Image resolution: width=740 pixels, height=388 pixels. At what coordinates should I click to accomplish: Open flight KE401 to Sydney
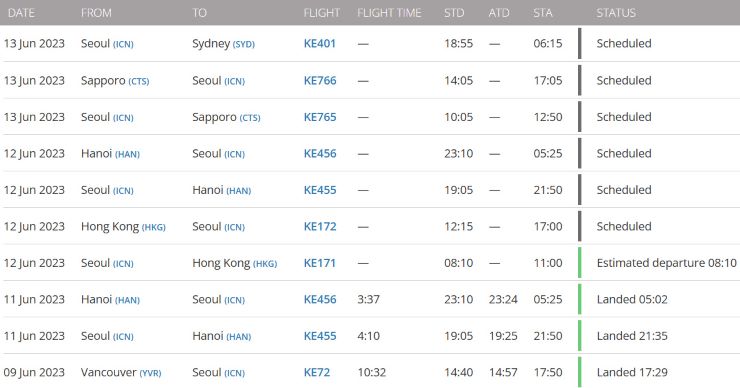[320, 43]
